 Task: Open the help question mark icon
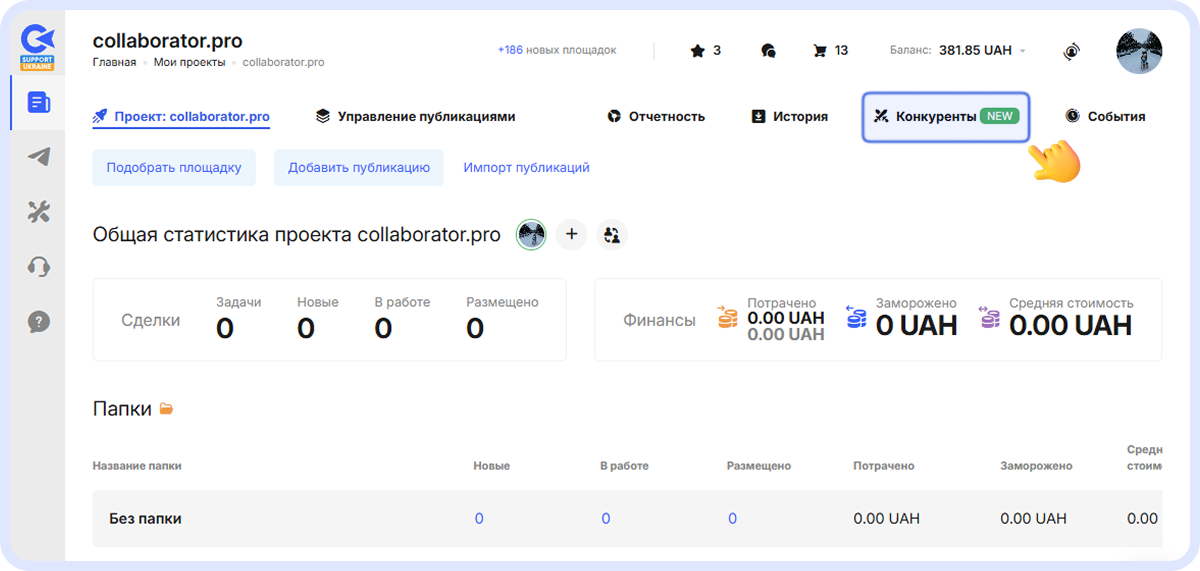click(38, 322)
